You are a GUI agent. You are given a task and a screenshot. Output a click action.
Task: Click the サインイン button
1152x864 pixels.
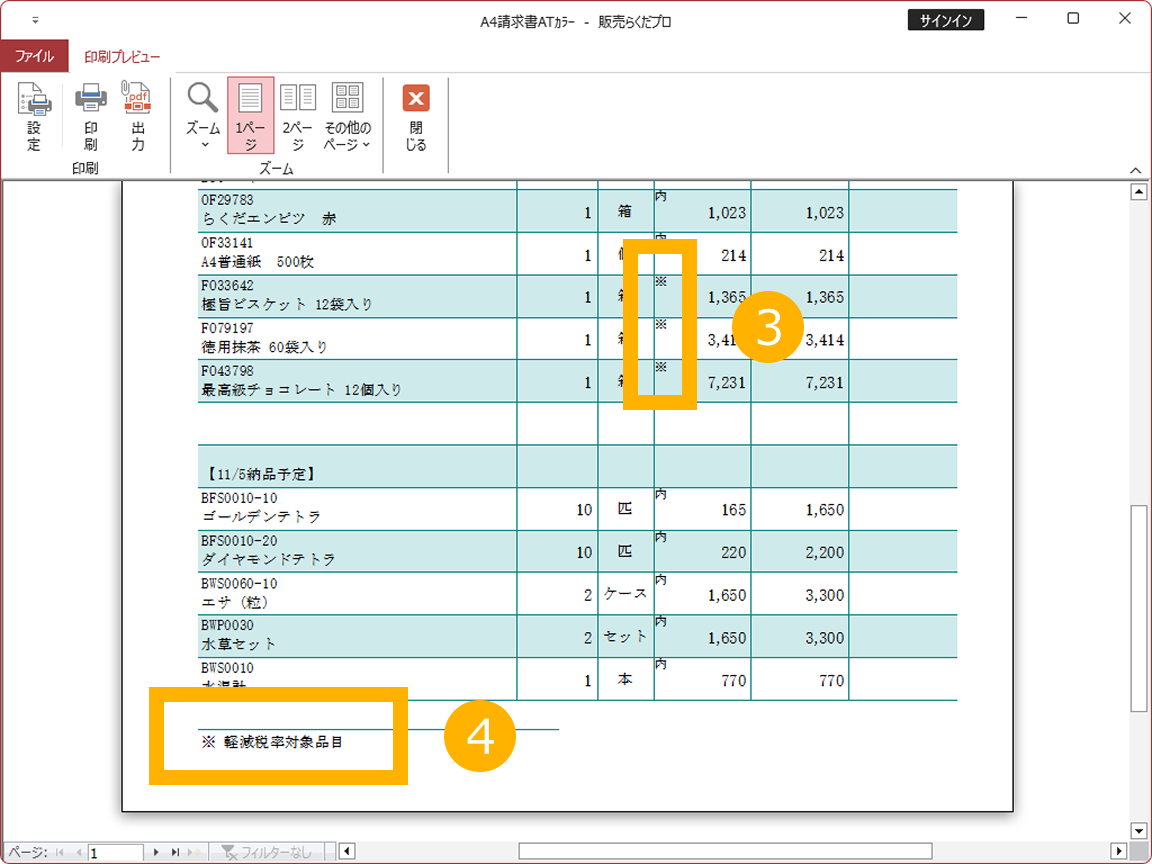pyautogui.click(x=945, y=20)
